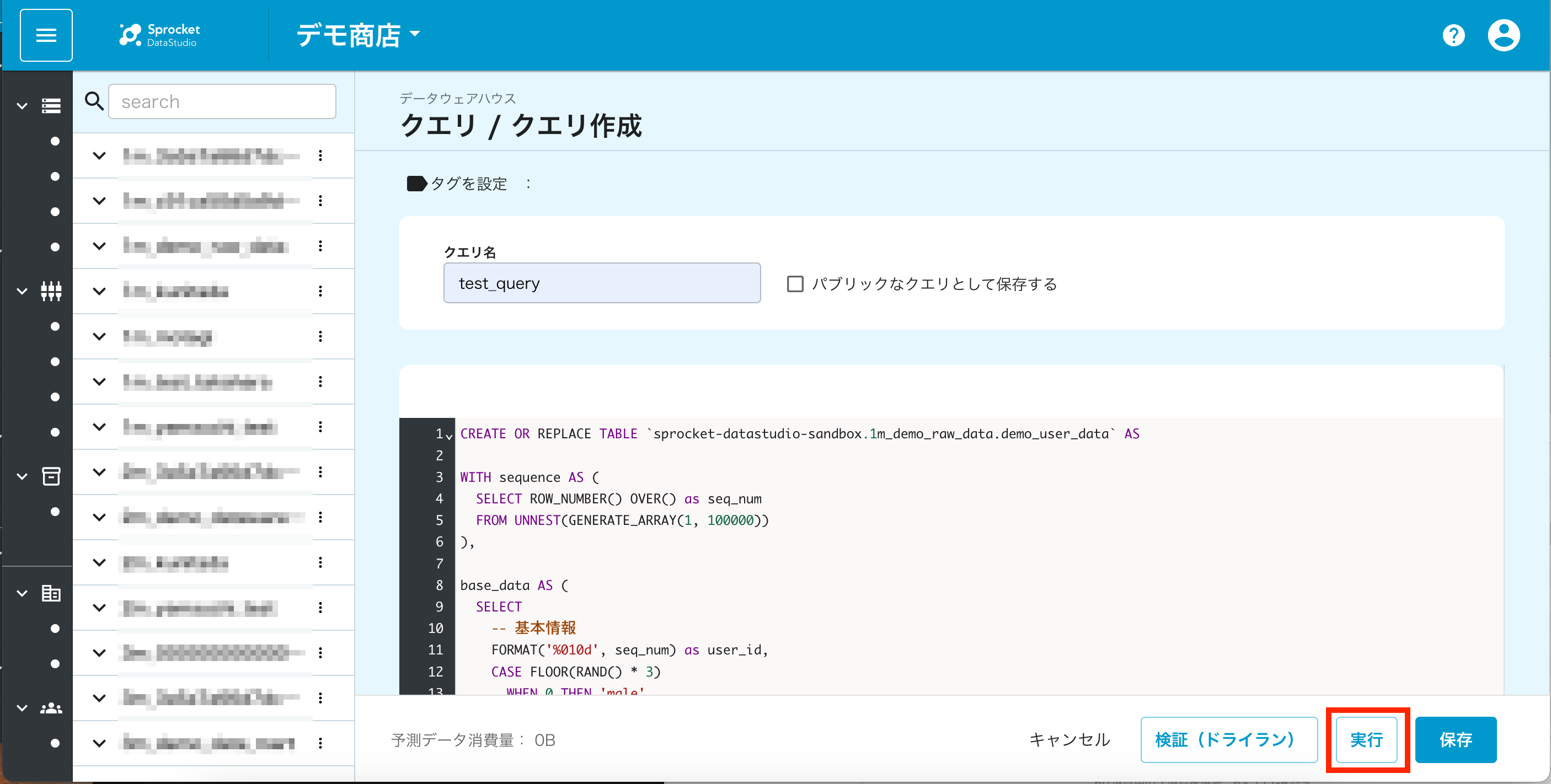This screenshot has width=1551, height=784.
Task: Click キャンセル to discard the query
Action: click(x=1070, y=739)
